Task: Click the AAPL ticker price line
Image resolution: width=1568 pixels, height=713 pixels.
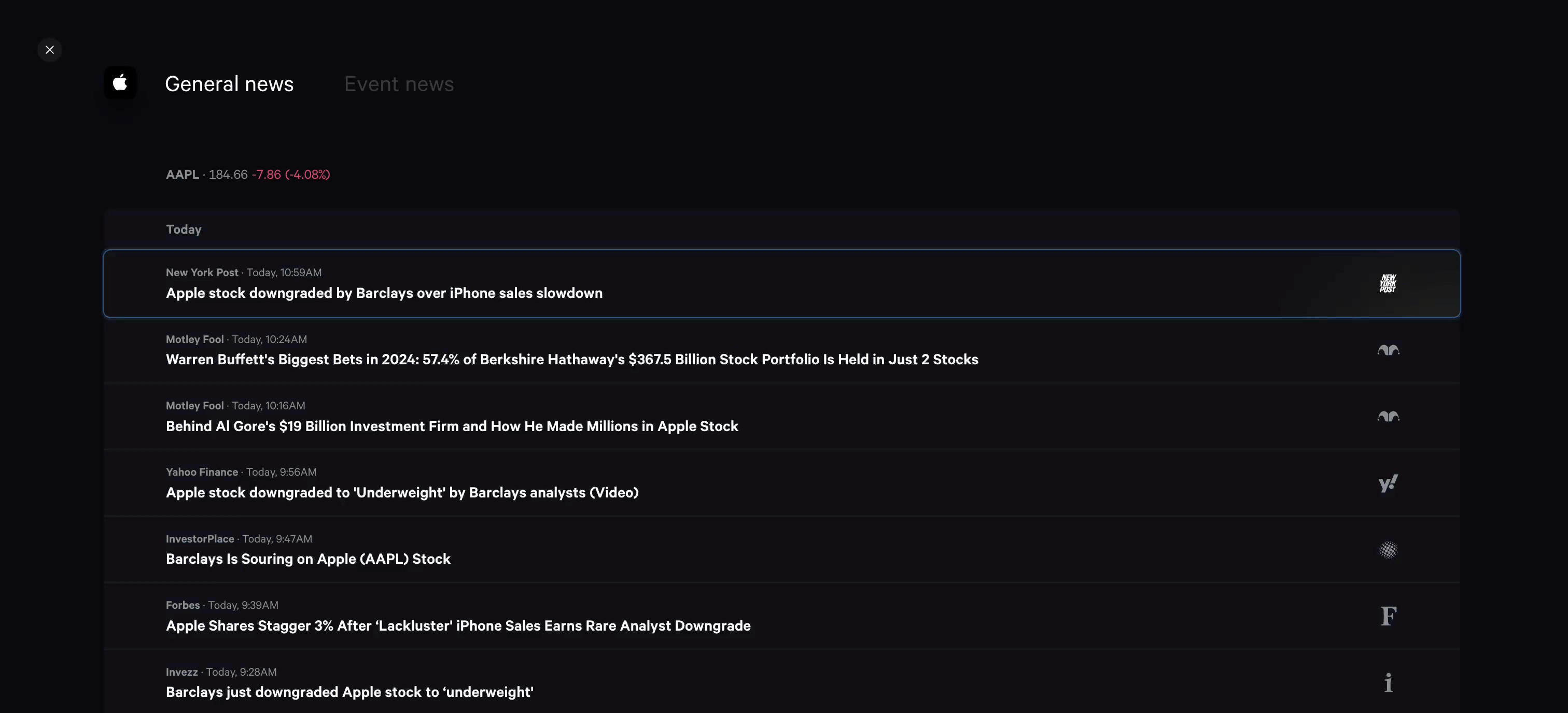Action: click(x=248, y=175)
